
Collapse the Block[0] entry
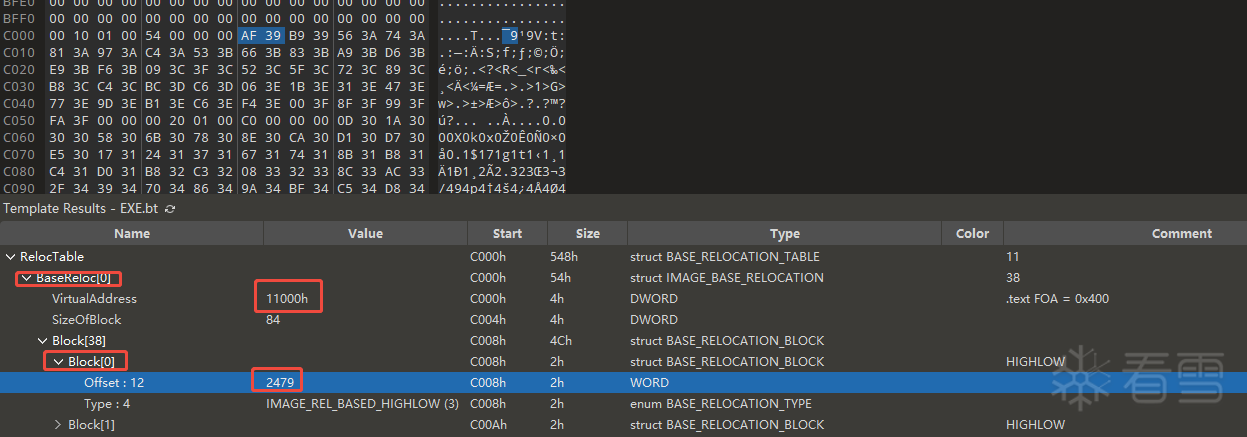(x=59, y=362)
